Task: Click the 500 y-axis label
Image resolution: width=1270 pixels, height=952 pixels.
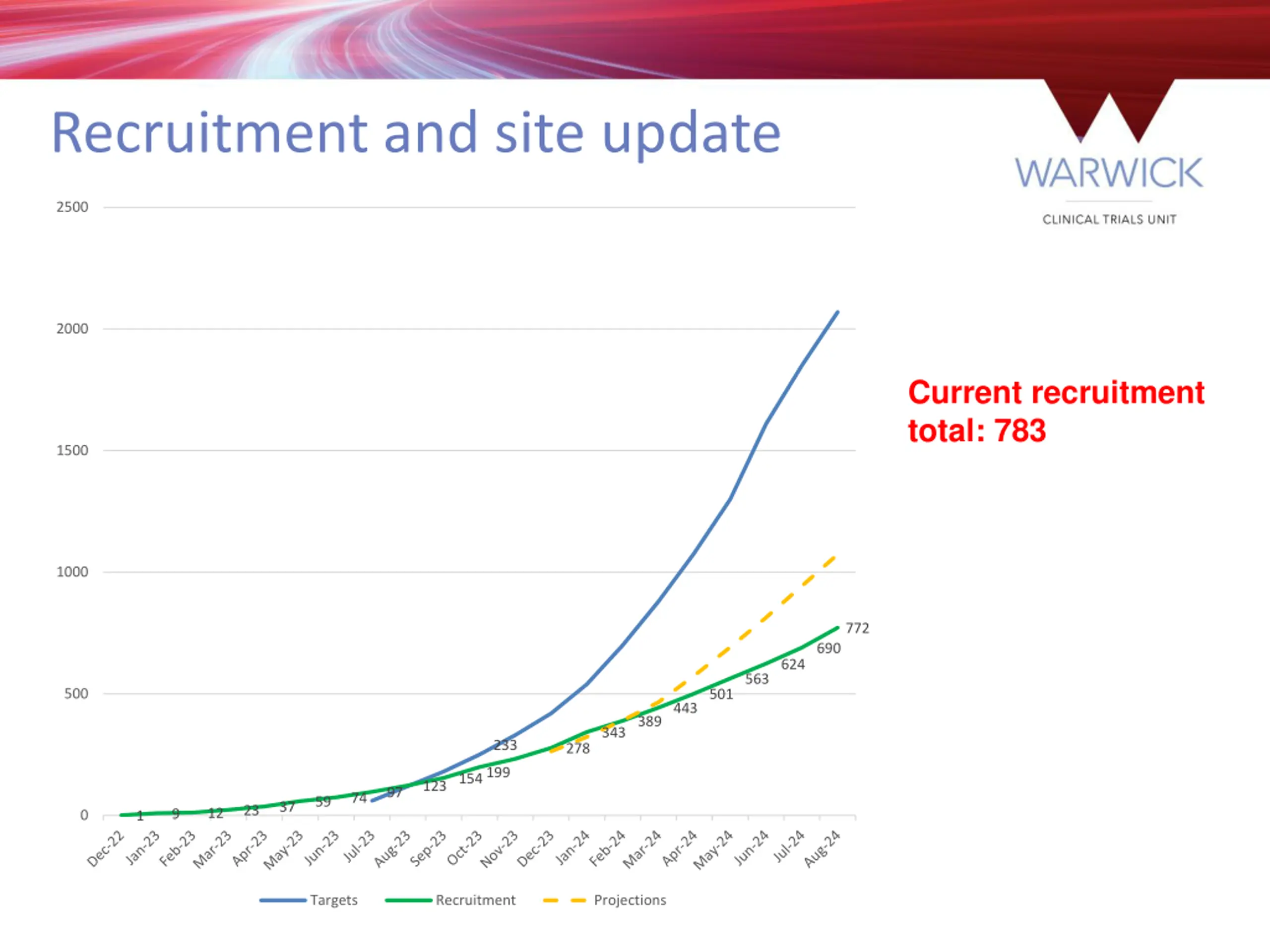Action: click(76, 694)
